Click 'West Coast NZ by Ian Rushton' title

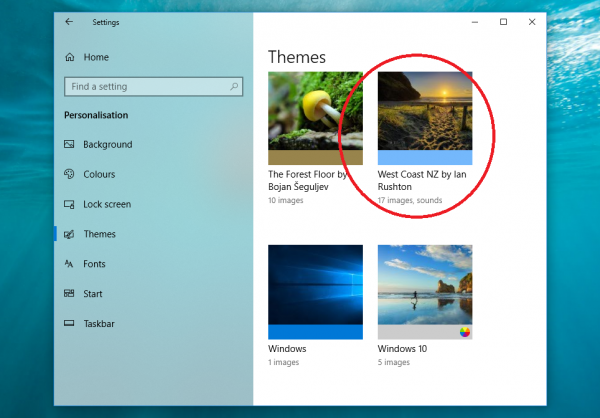422,180
